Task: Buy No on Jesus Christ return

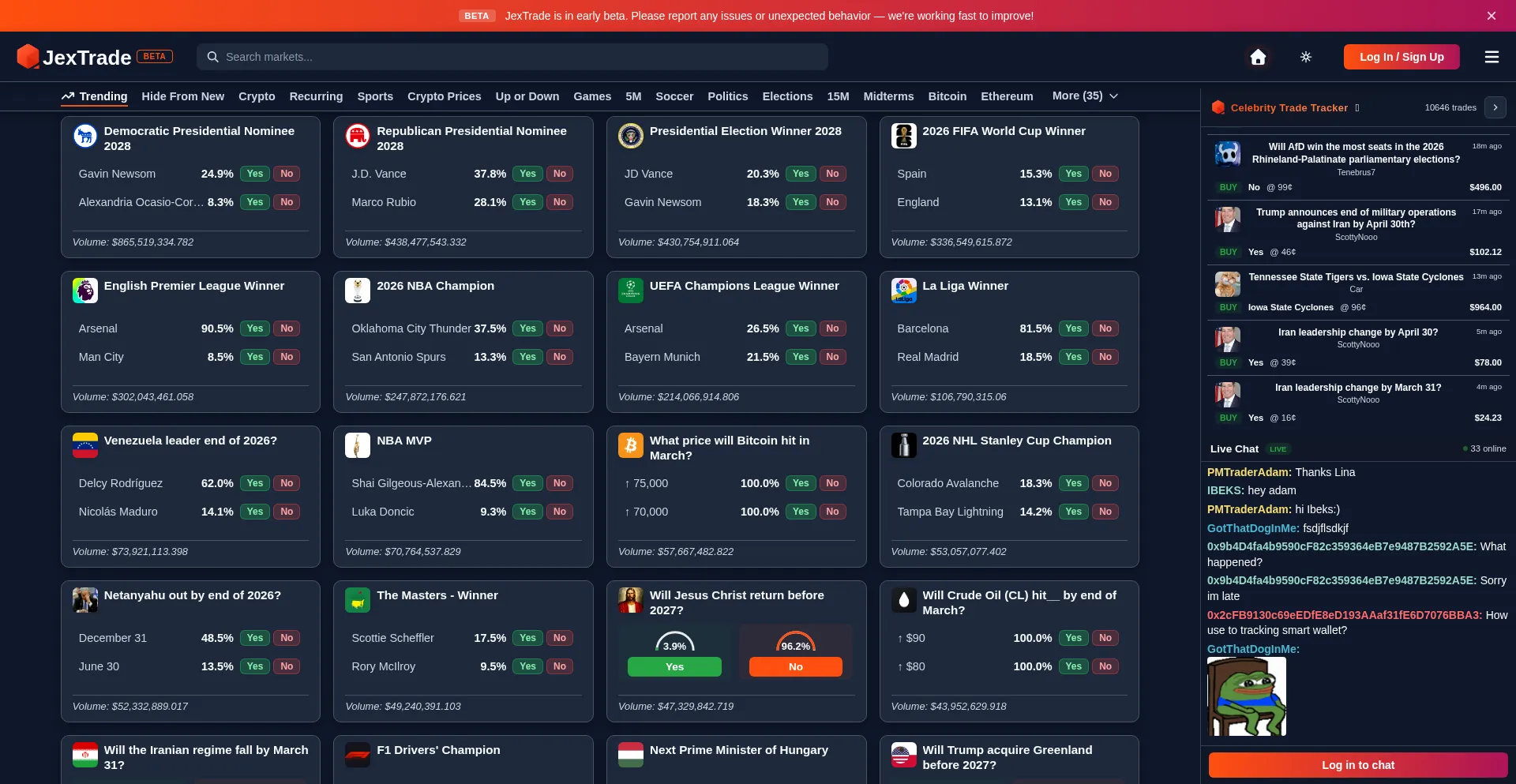Action: click(795, 666)
